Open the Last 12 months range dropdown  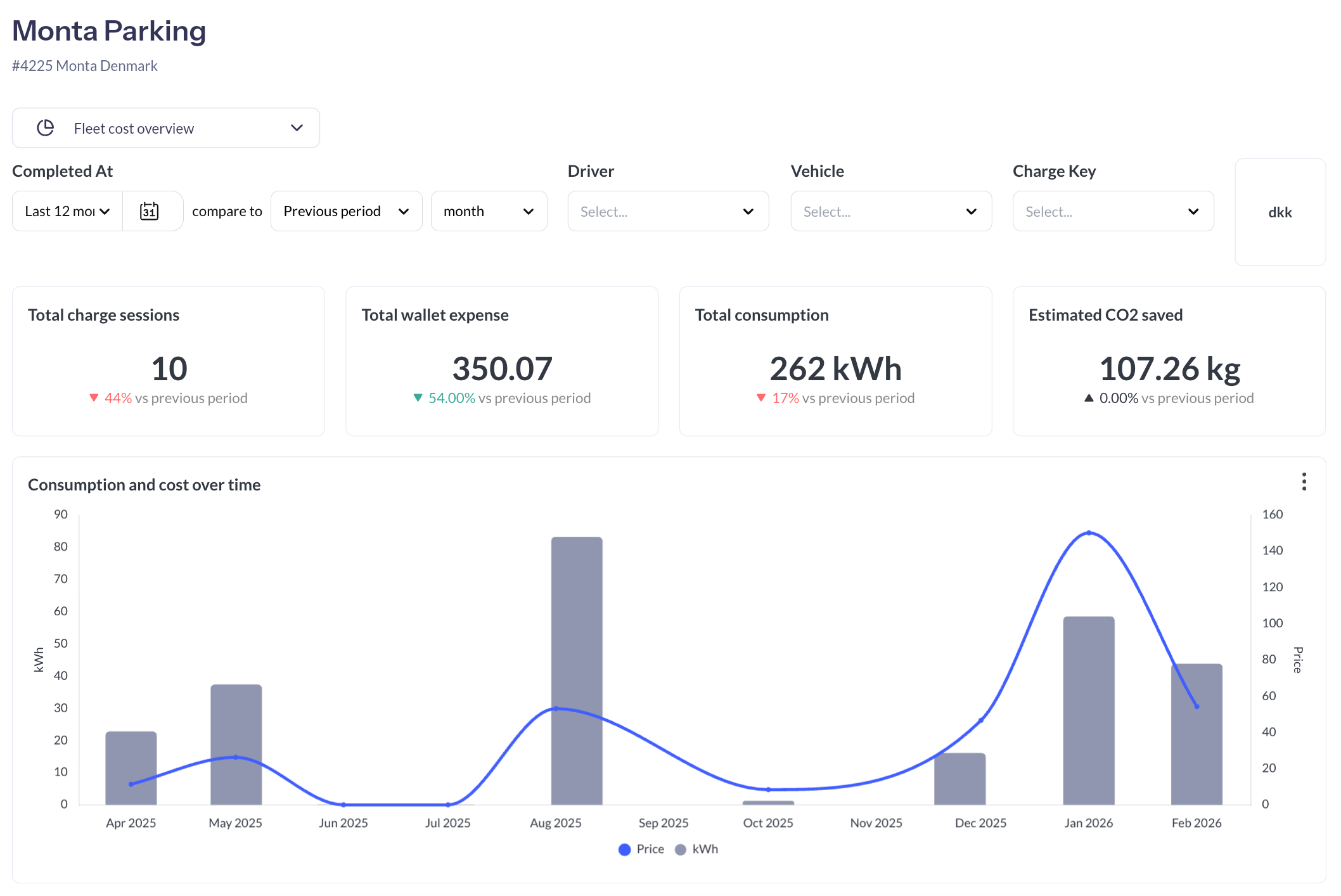tap(67, 211)
